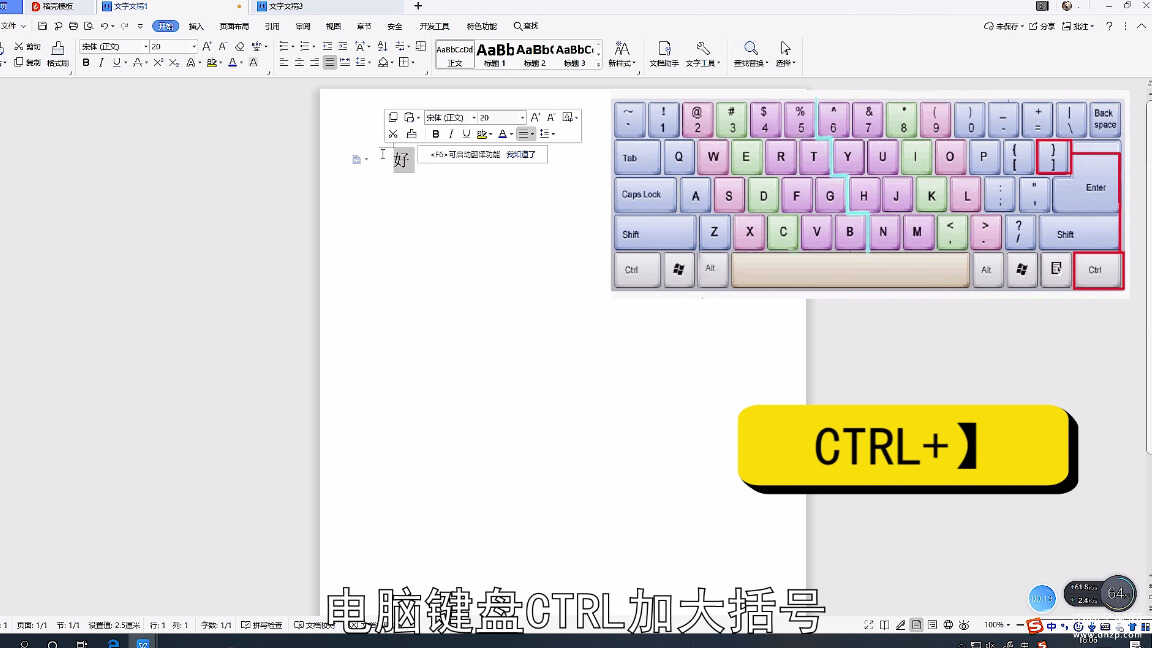
Task: Open the Text Tools wrench icon
Action: point(703,49)
